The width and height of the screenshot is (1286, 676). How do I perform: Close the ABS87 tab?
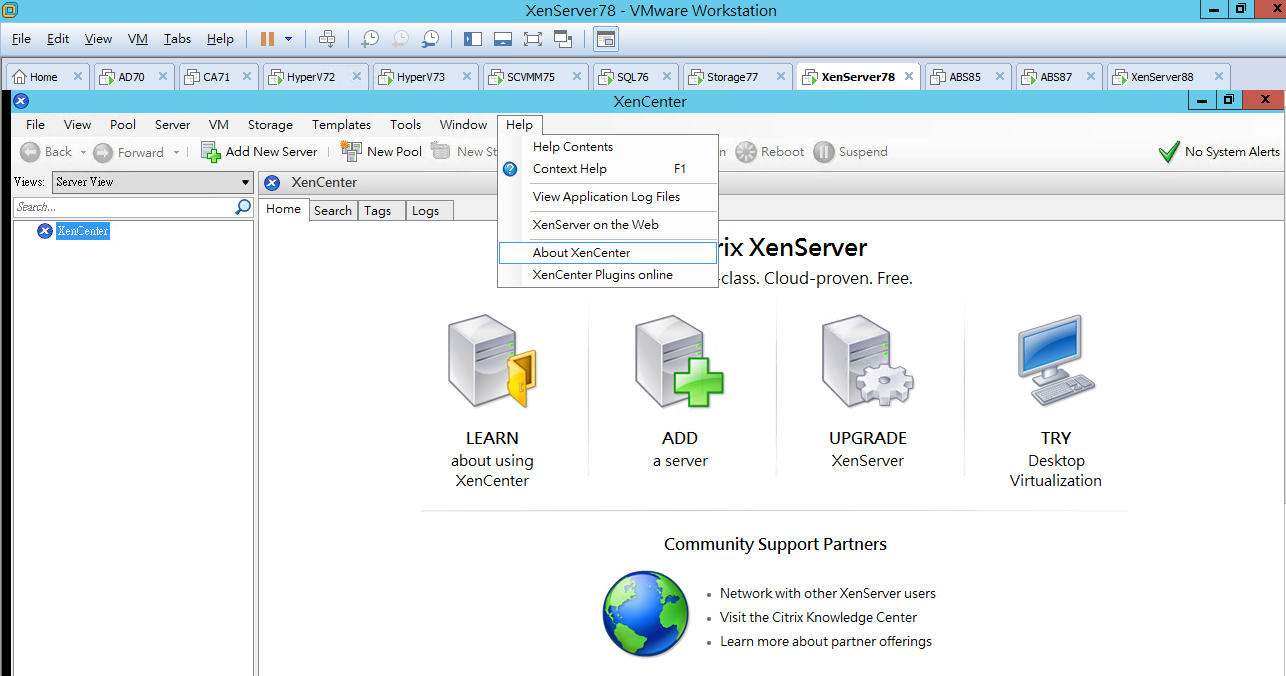tap(1091, 76)
